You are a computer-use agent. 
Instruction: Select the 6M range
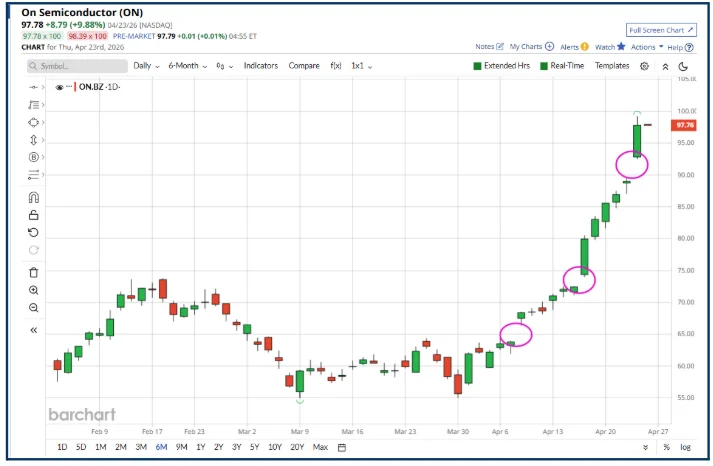tap(161, 447)
